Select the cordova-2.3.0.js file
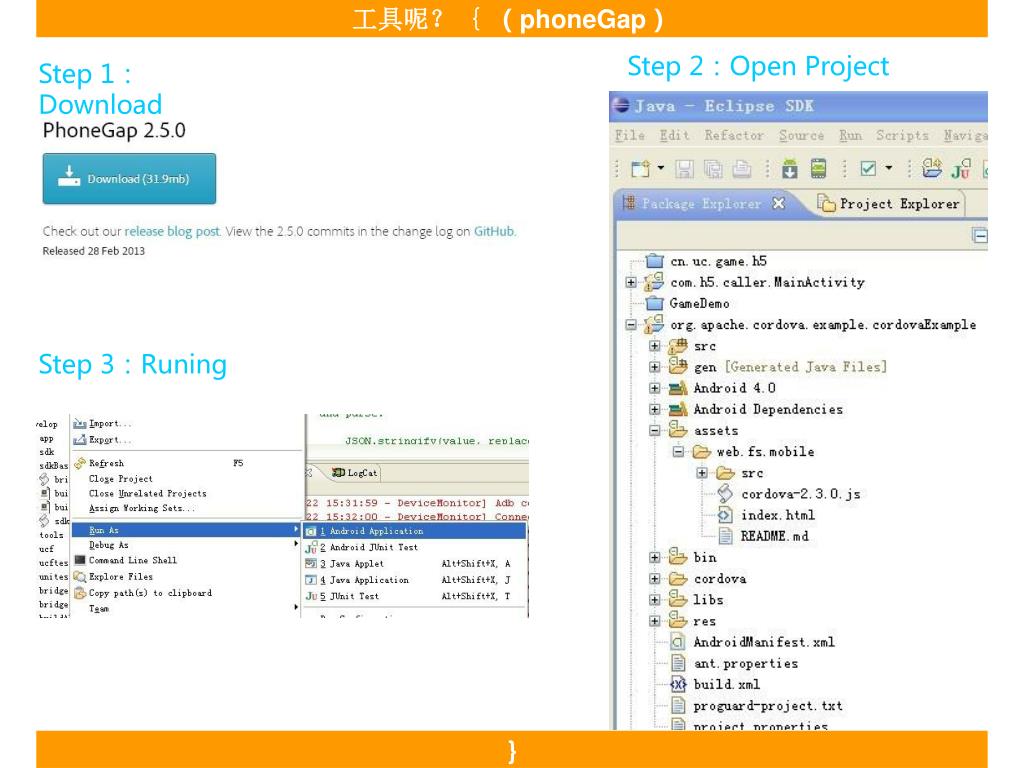Screen dimensions: 1024x768 (x=801, y=494)
